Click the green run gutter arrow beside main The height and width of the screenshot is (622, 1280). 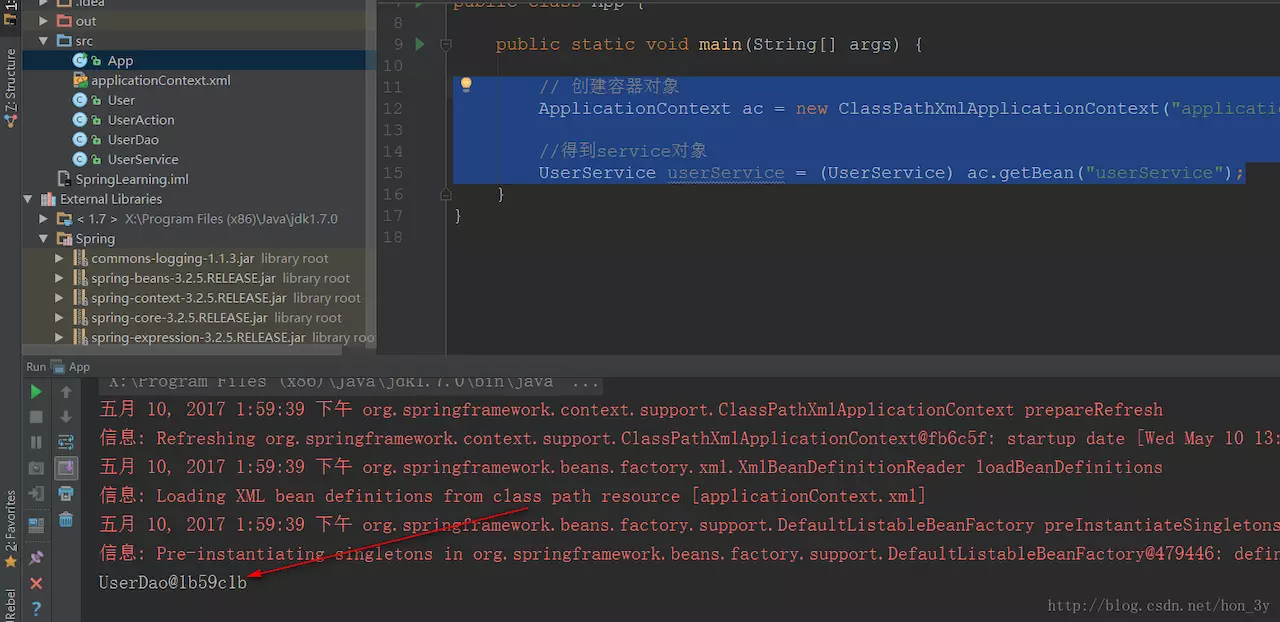coord(420,44)
